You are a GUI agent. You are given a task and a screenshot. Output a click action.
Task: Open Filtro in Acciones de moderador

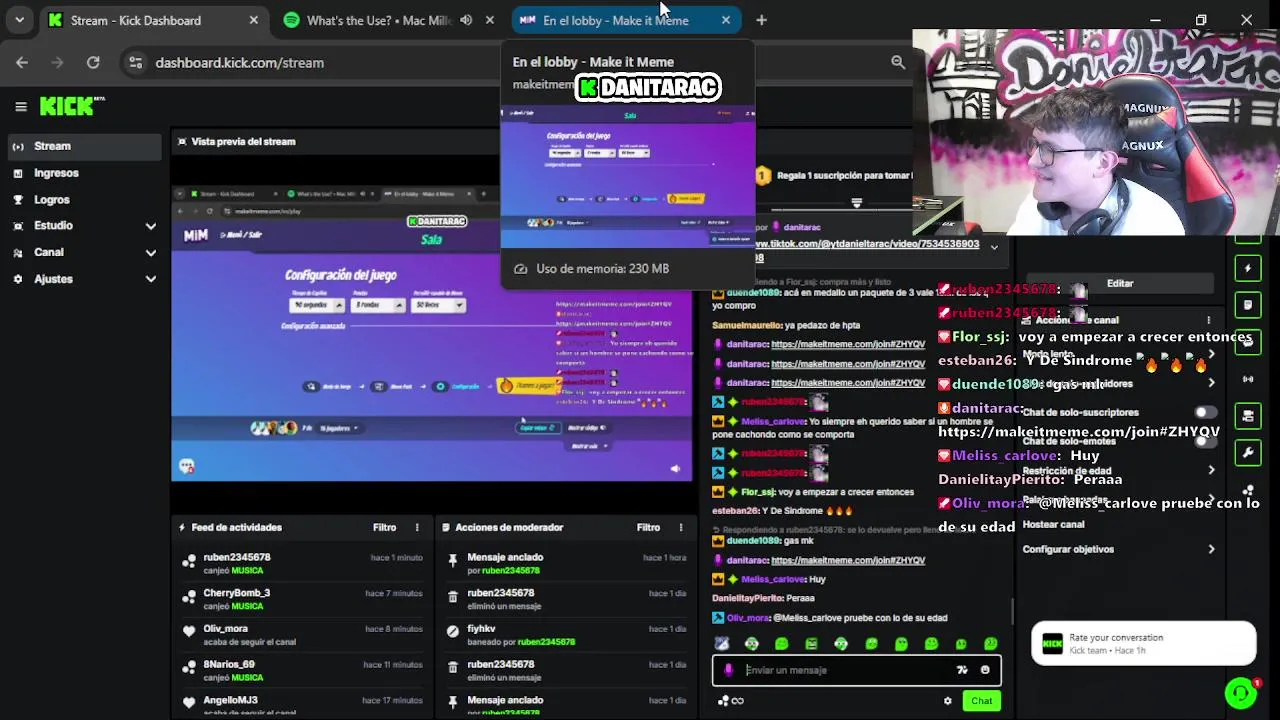[648, 527]
